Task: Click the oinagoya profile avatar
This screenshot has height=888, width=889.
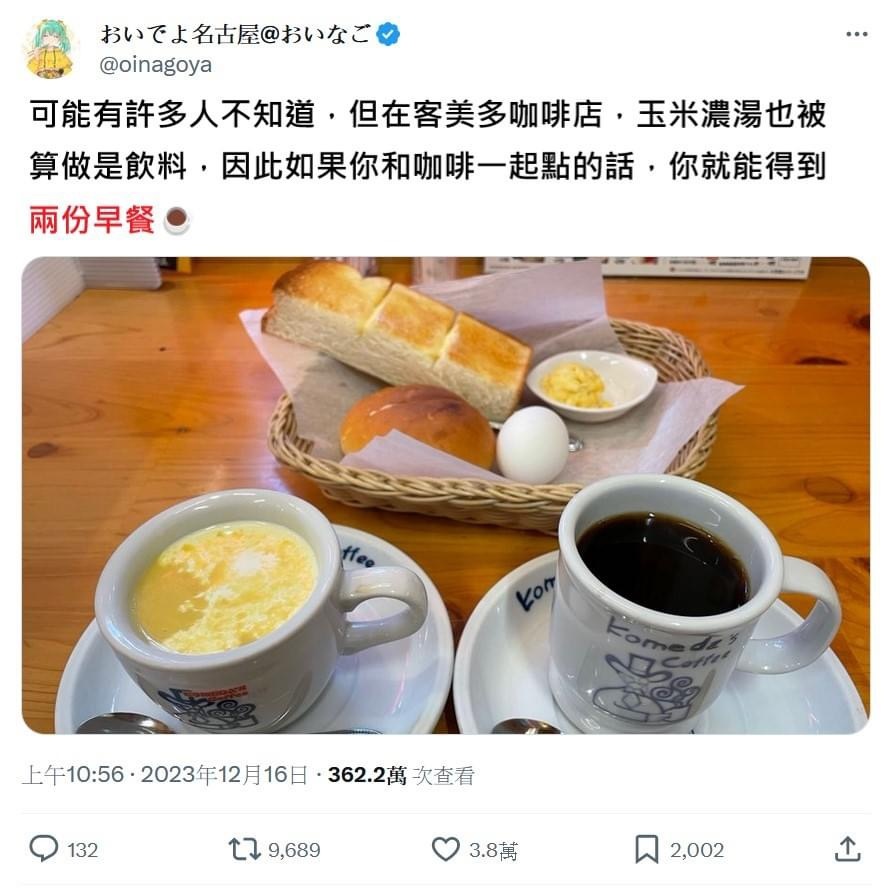Action: point(50,49)
